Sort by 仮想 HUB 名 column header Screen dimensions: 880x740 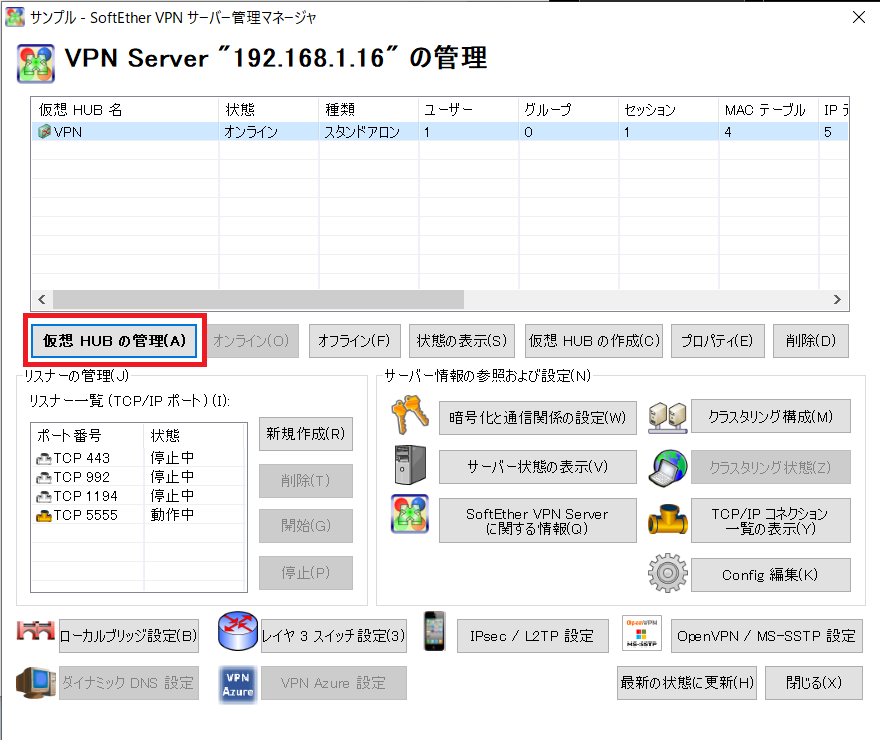(x=125, y=110)
